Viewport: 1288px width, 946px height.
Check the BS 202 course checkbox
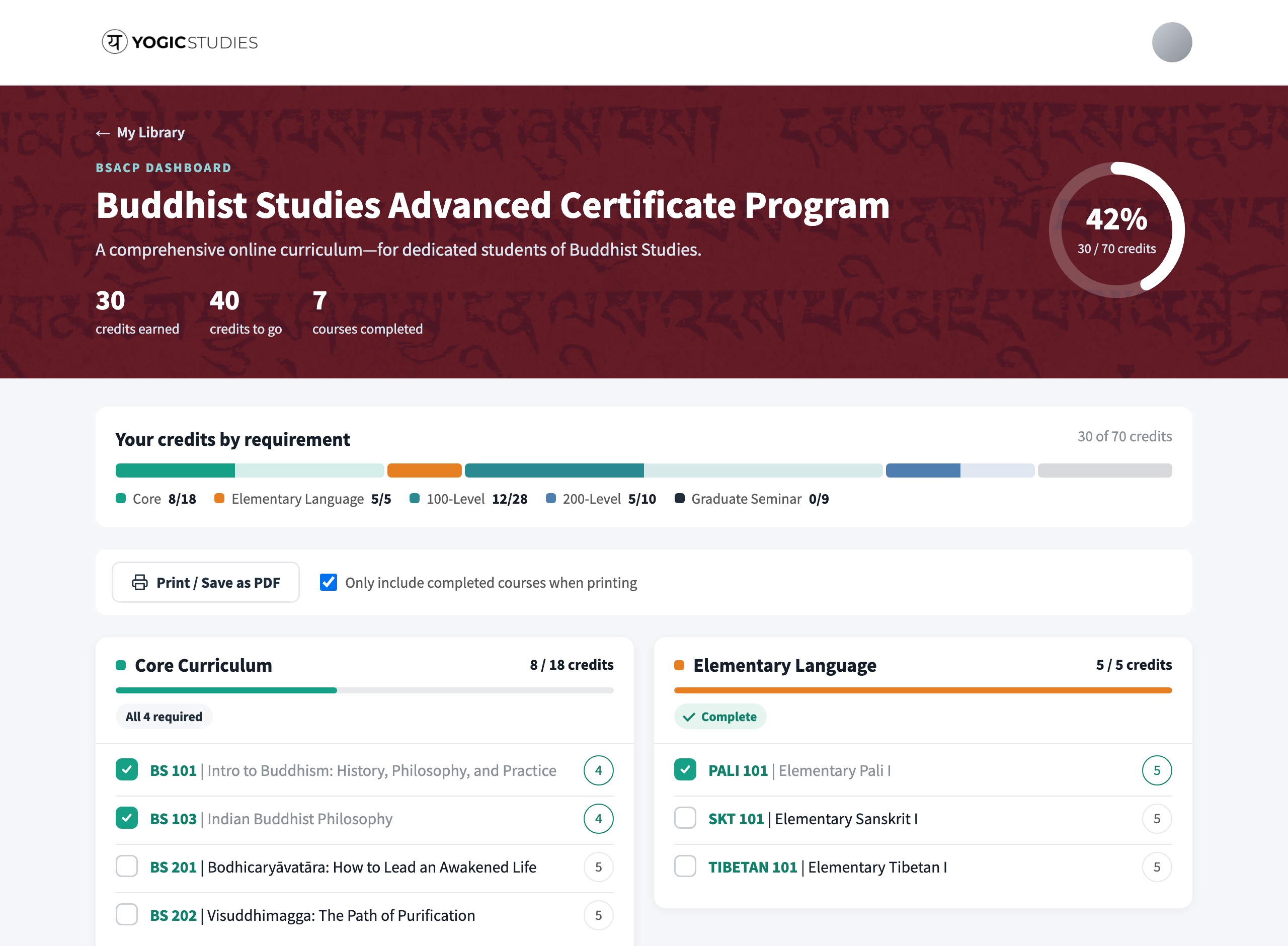tap(126, 914)
